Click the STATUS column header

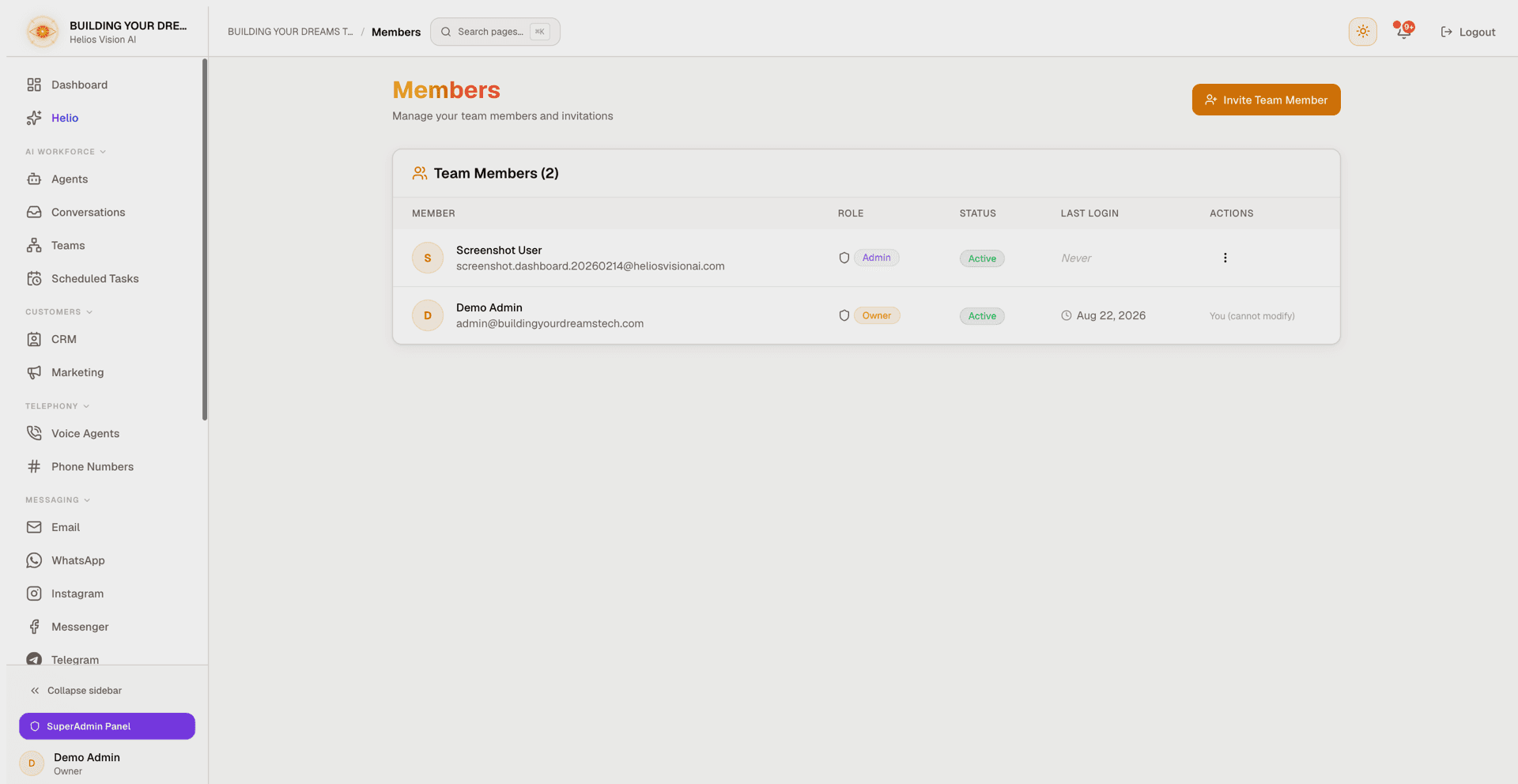pyautogui.click(x=978, y=213)
